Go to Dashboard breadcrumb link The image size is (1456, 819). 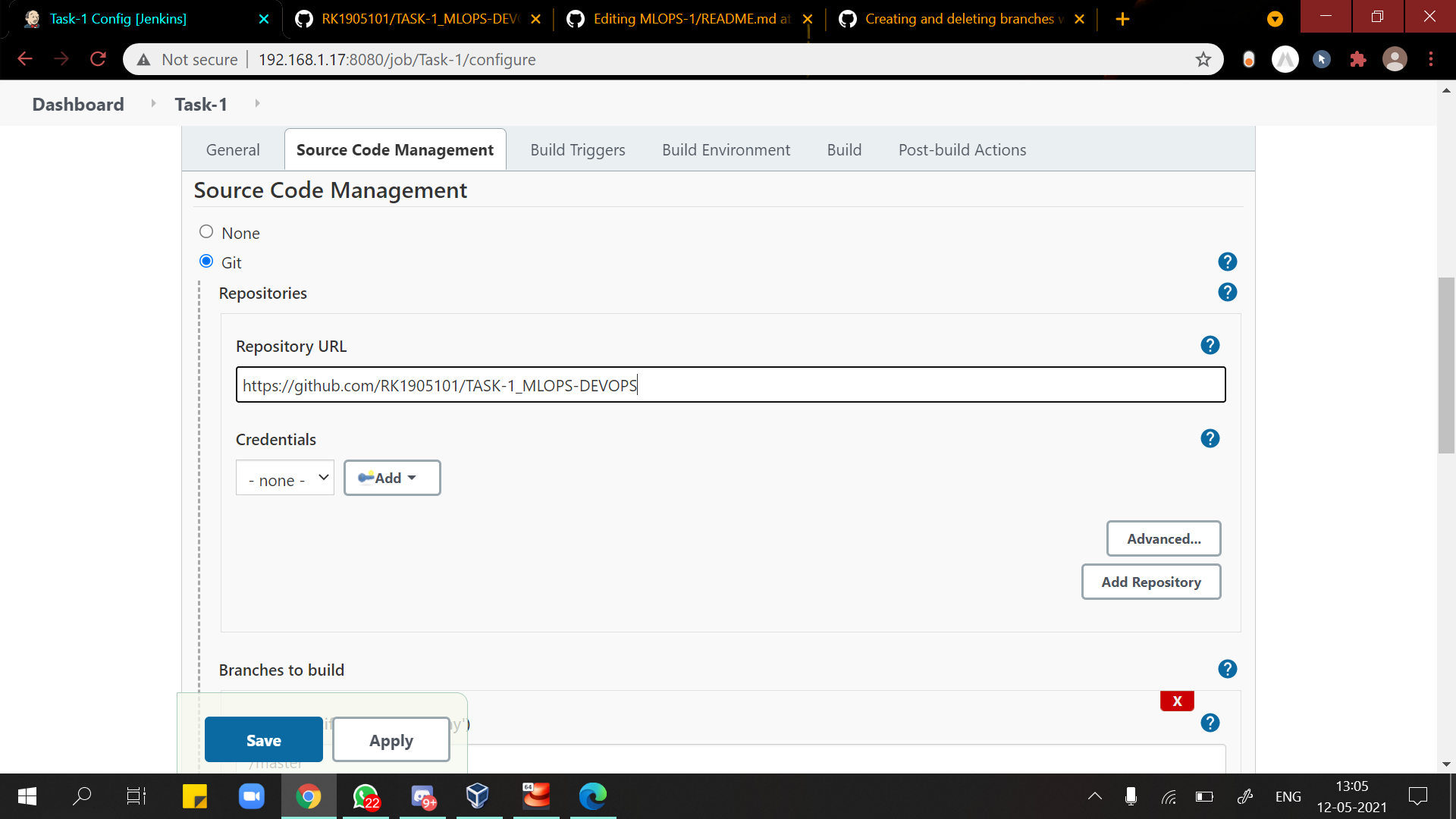click(78, 104)
